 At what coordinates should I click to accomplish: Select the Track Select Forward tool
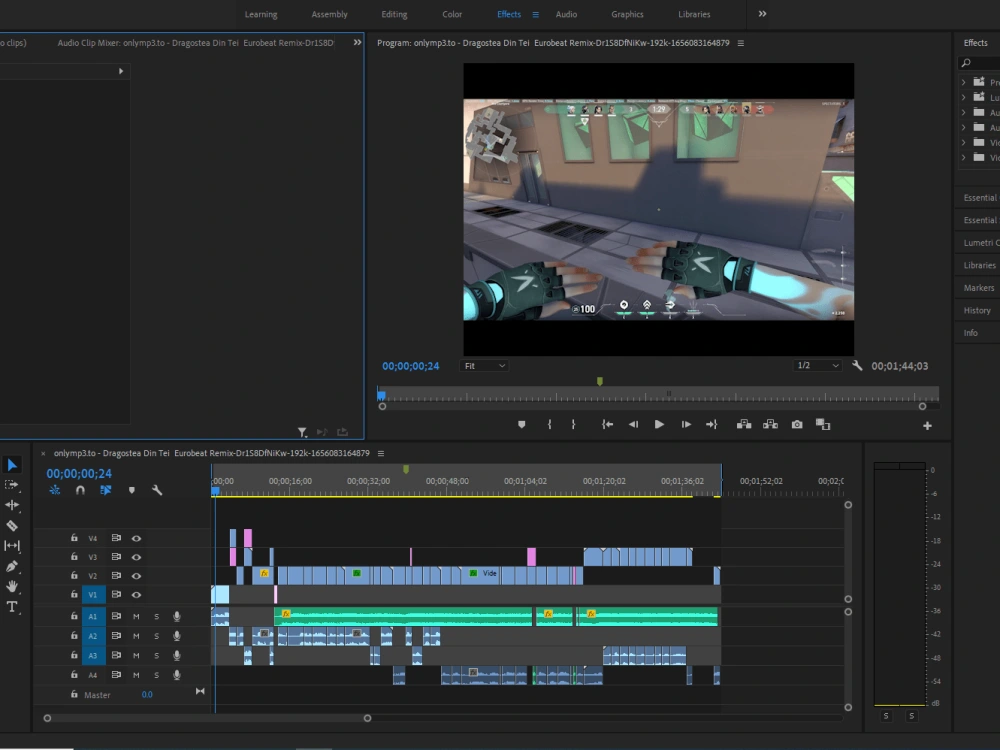pyautogui.click(x=11, y=485)
